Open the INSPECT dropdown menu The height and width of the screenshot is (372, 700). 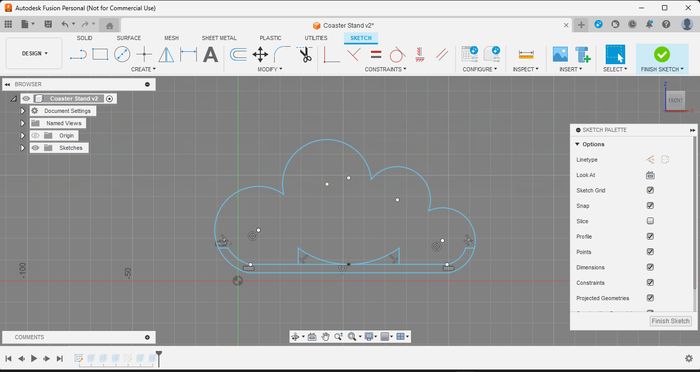(525, 69)
